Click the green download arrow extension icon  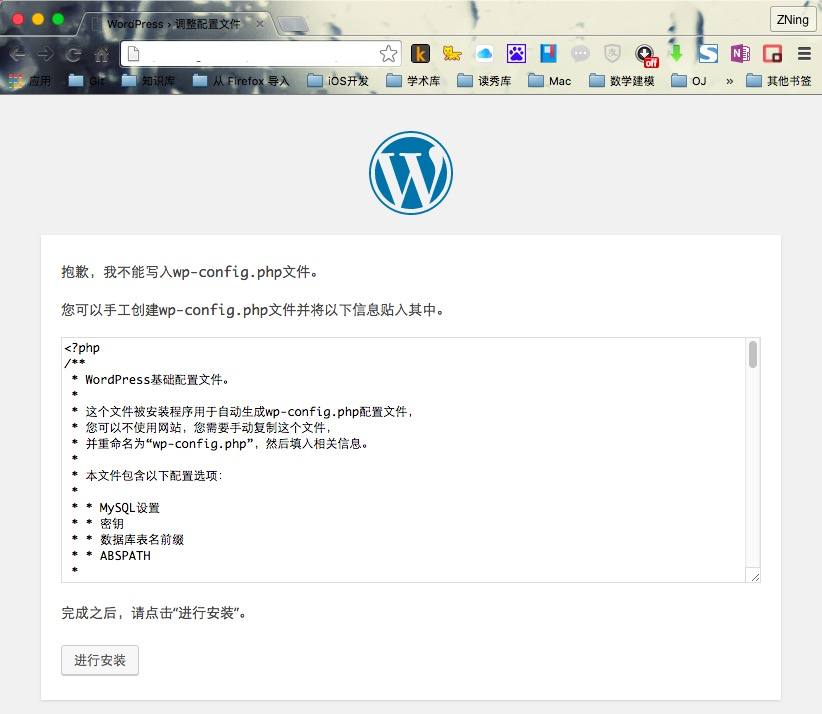[676, 53]
